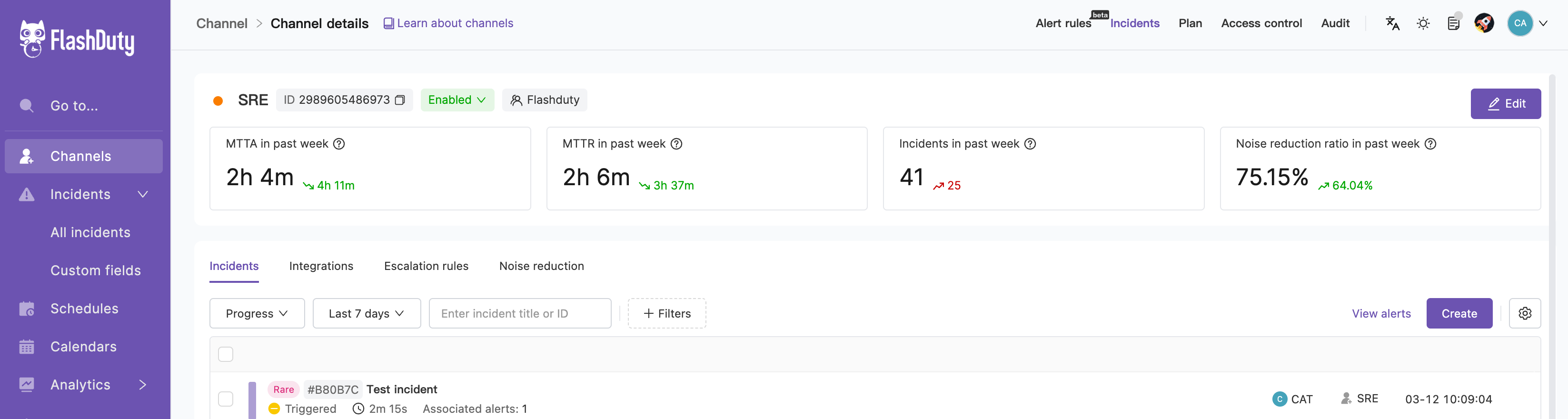
Task: Click the FlashDuty logo
Action: click(77, 39)
